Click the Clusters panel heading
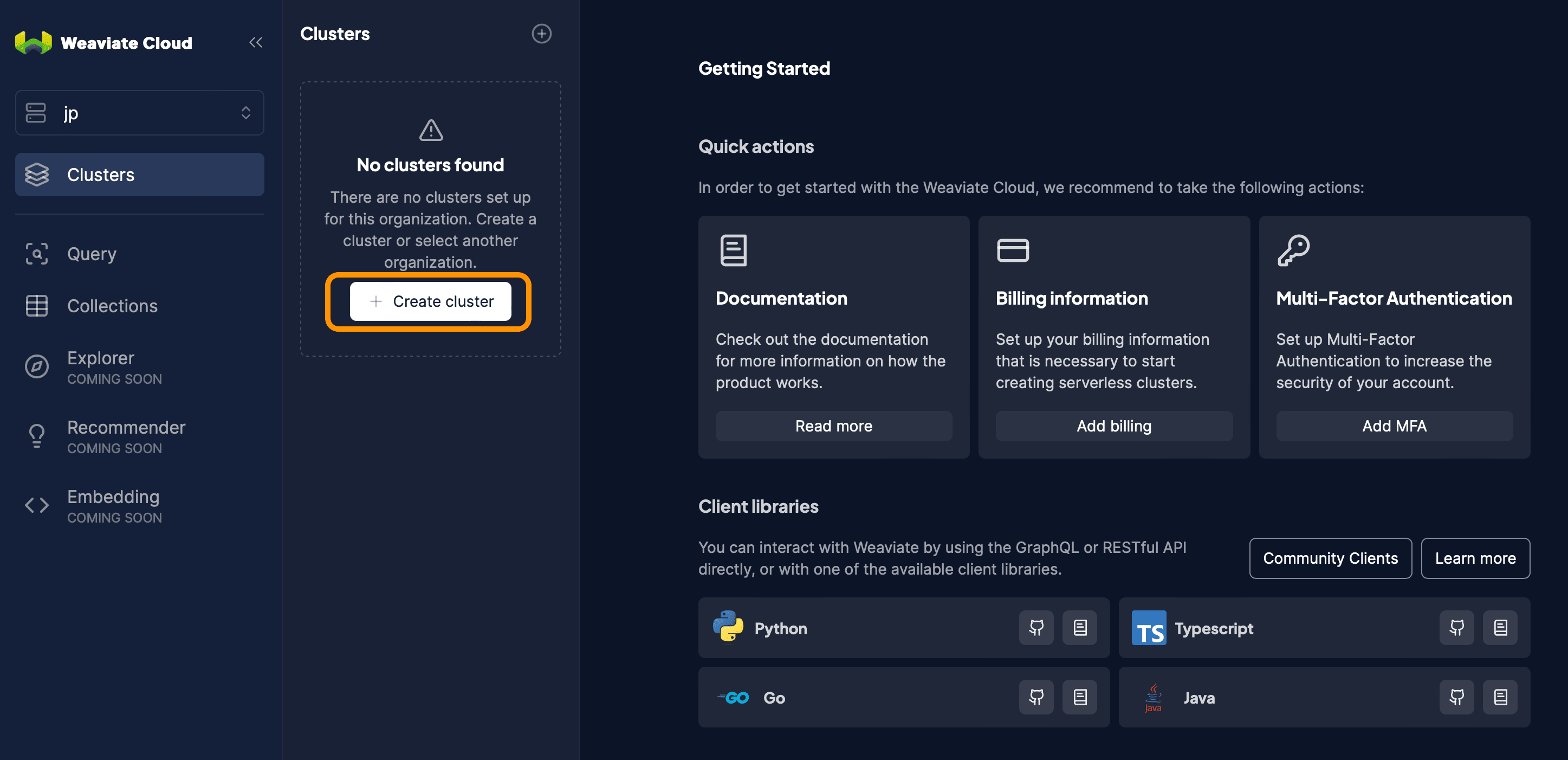 (335, 34)
